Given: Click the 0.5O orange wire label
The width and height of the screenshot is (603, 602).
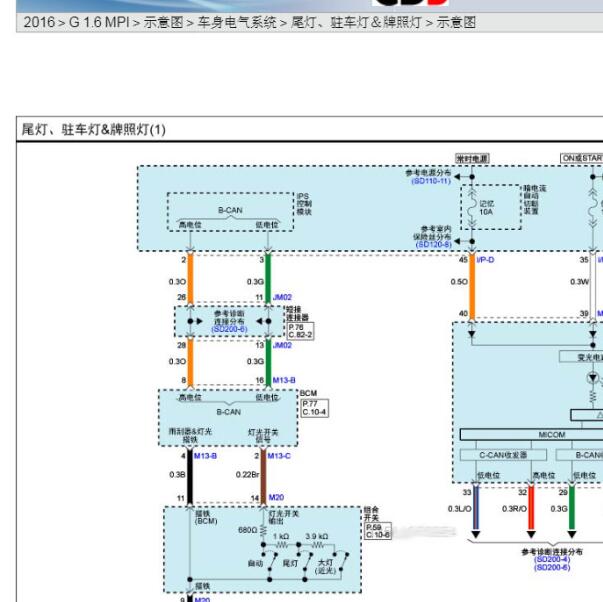Looking at the screenshot, I should [459, 282].
